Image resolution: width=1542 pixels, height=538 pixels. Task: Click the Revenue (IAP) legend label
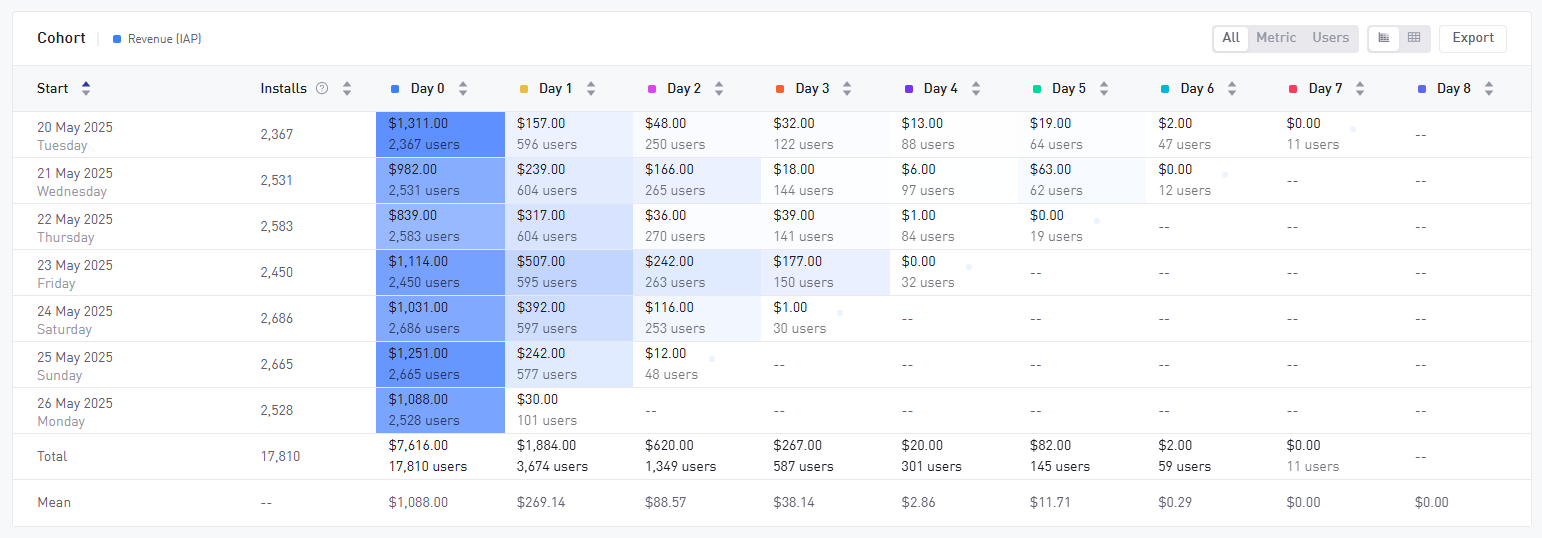[x=165, y=39]
